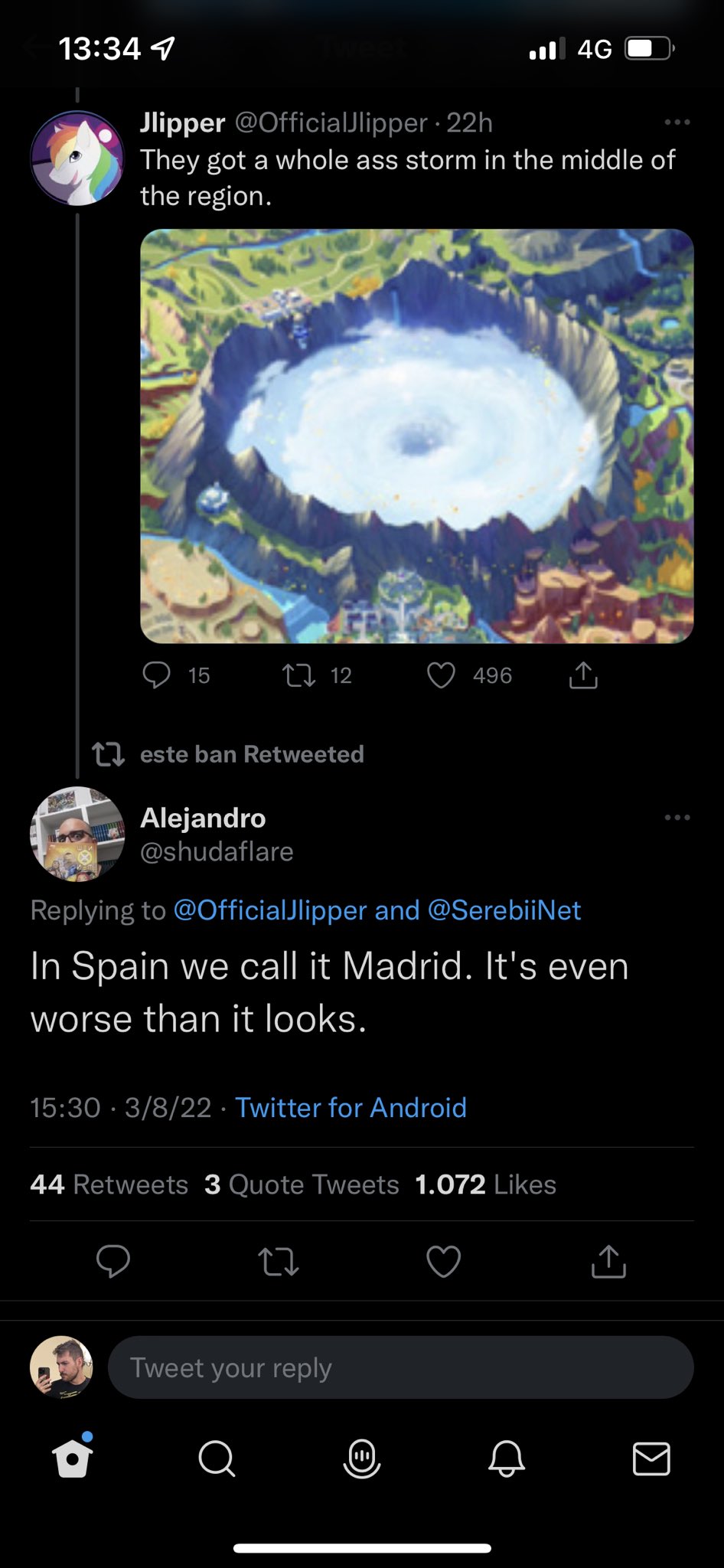Open more options on Alejandro's tweet
The height and width of the screenshot is (1568, 724).
[x=677, y=818]
